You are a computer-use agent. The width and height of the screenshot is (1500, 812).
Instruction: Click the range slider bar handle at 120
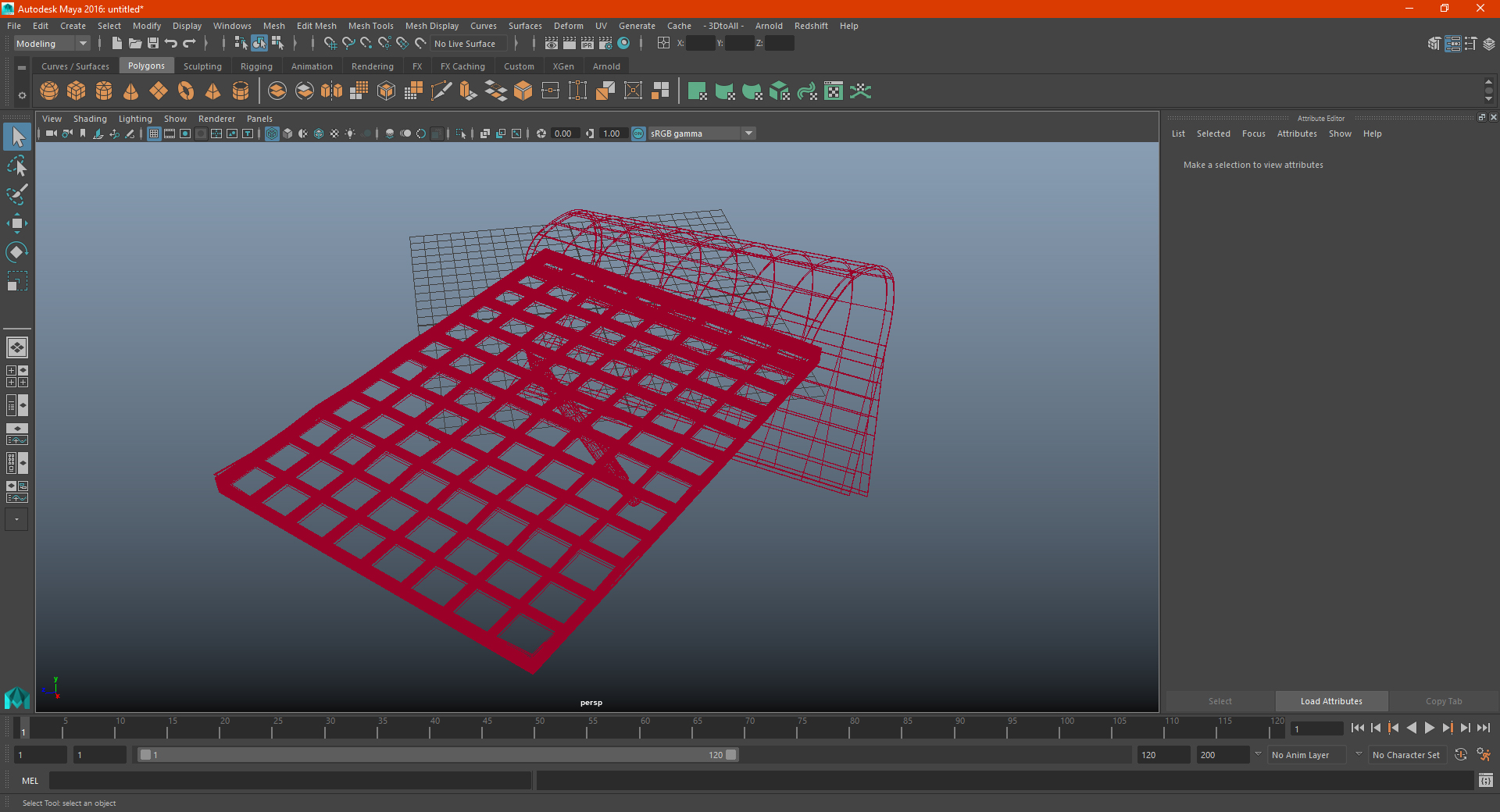tap(731, 755)
